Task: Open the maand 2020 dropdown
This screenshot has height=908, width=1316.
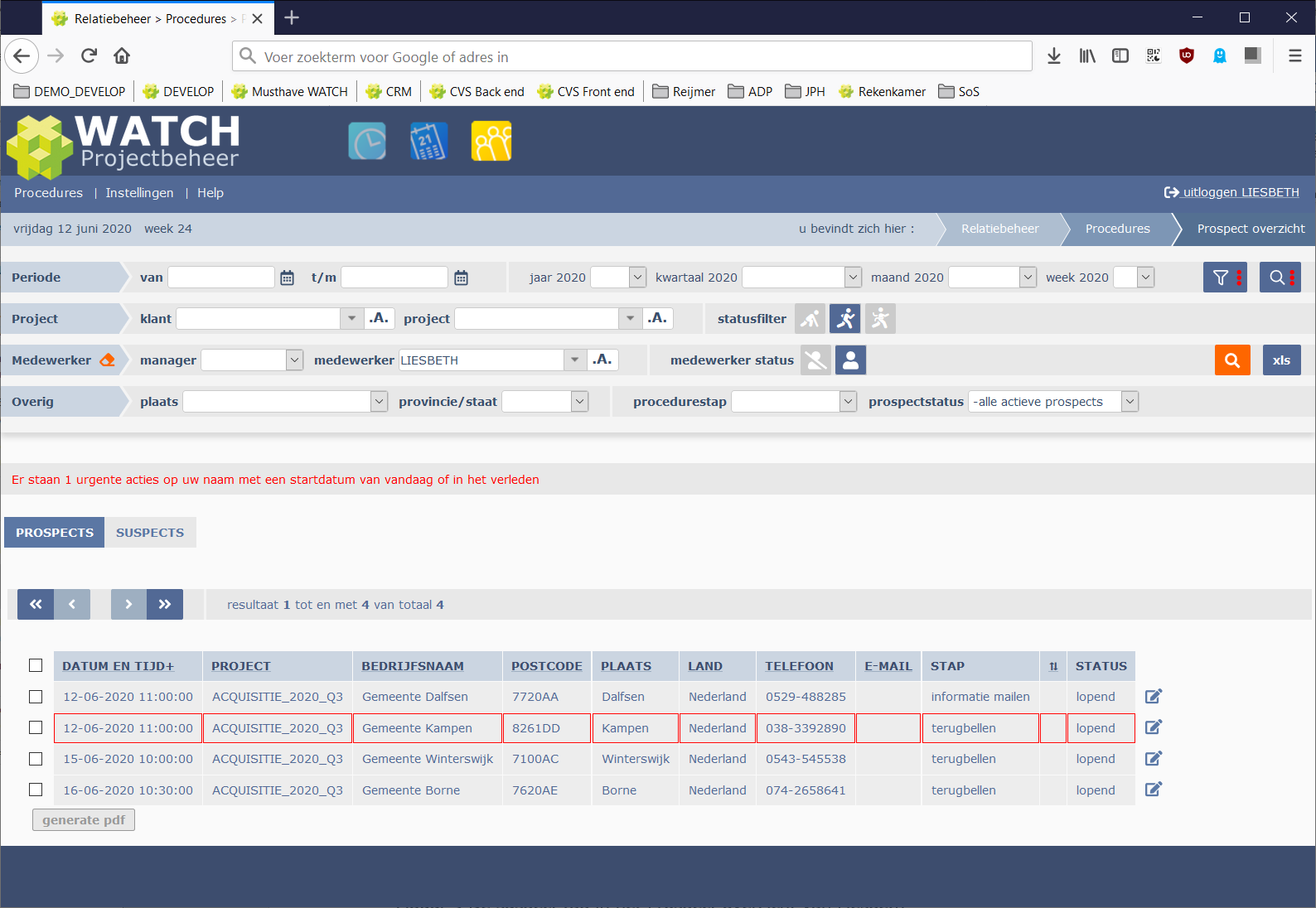Action: 992,278
